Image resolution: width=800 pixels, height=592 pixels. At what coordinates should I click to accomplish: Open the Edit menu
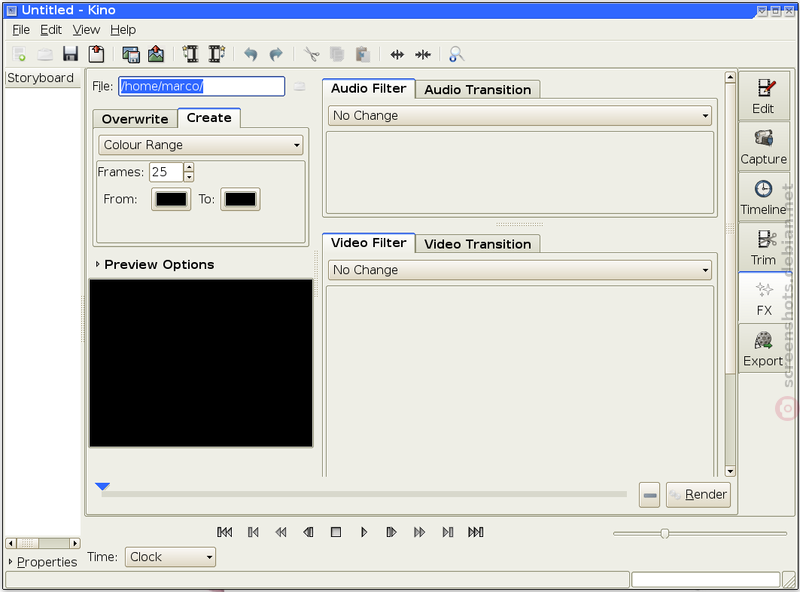pos(51,30)
